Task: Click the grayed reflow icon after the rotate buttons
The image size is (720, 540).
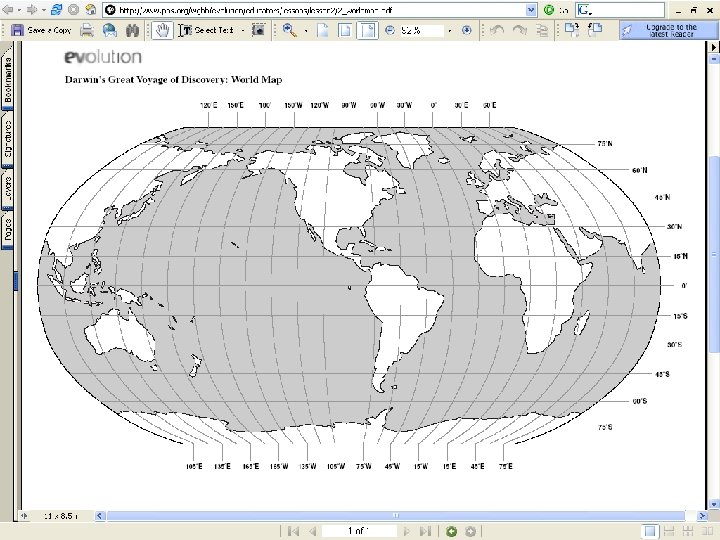Action: pos(542,30)
